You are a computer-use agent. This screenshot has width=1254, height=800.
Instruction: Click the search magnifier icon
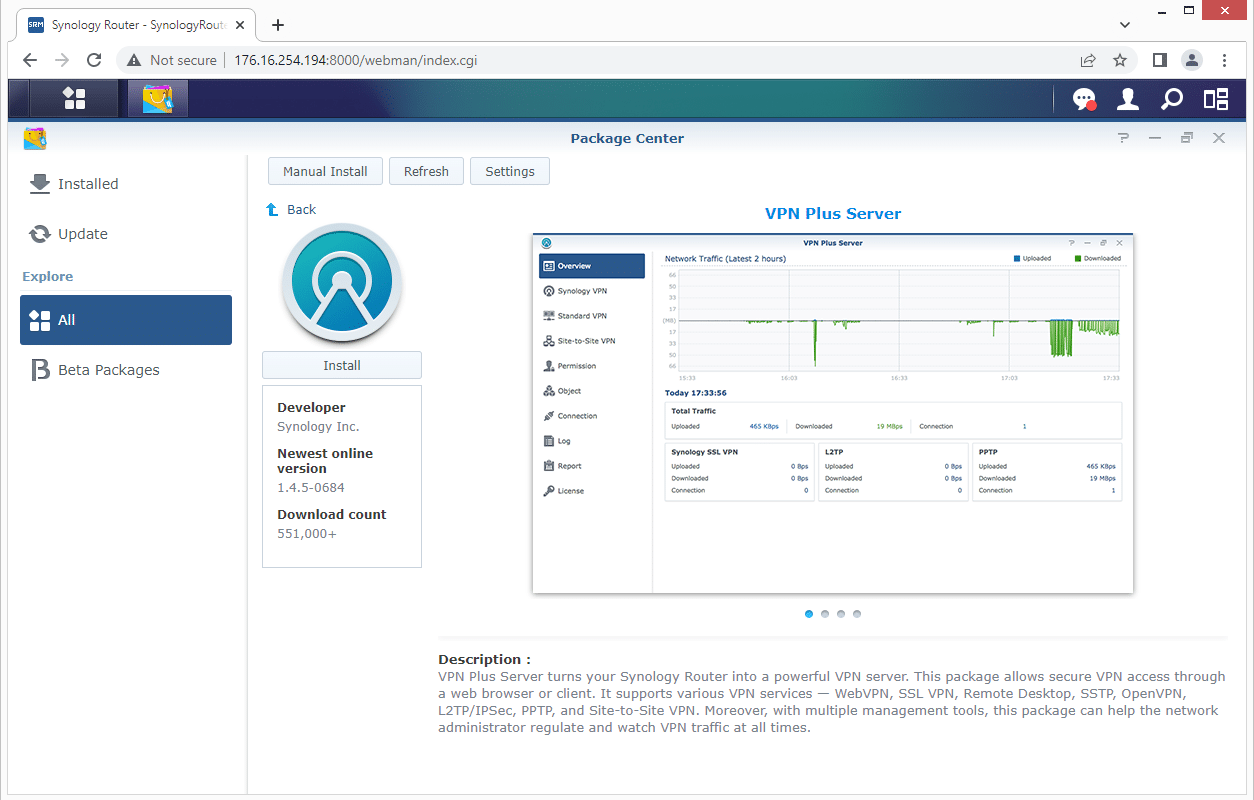click(x=1172, y=99)
